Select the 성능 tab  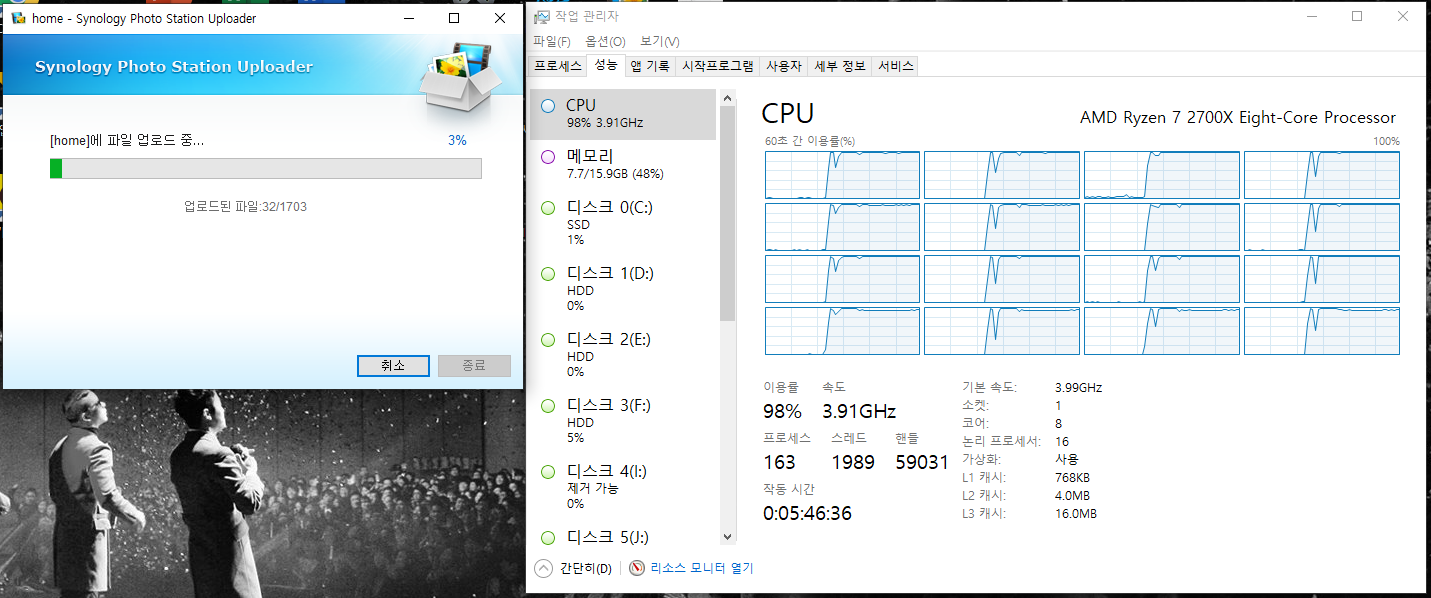click(x=606, y=65)
